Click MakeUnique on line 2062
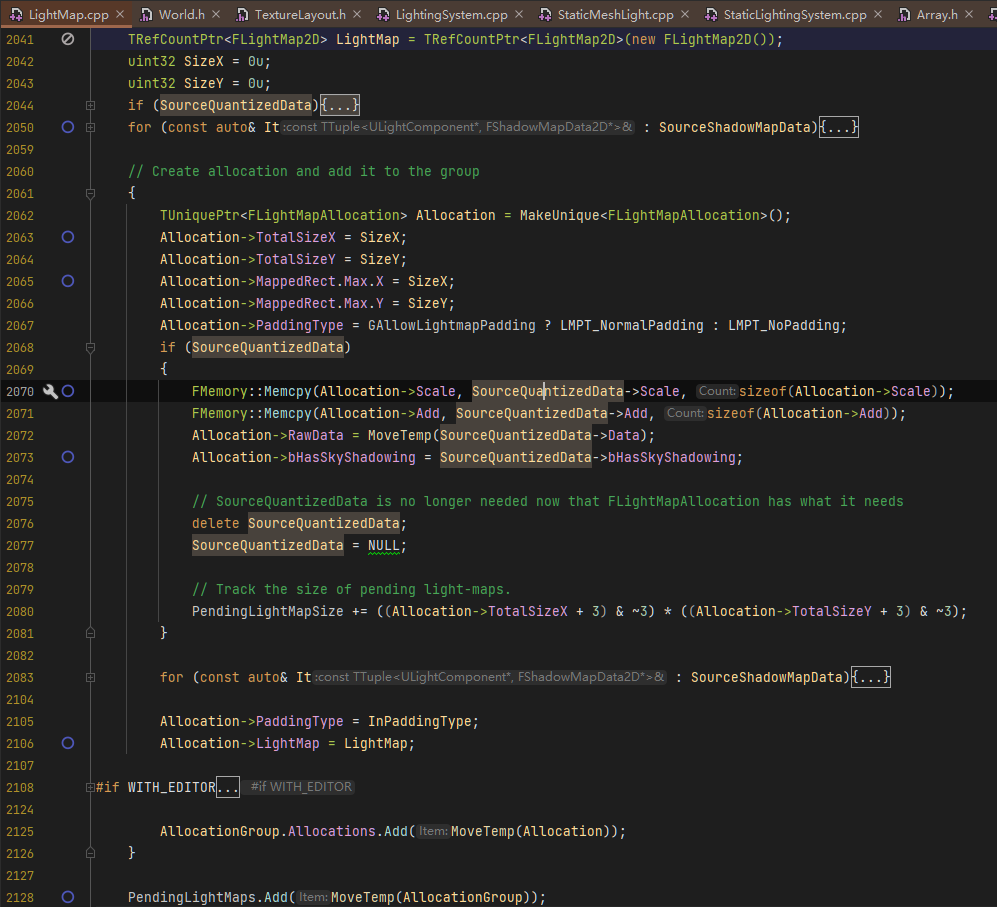Viewport: 997px width, 907px height. pos(560,216)
